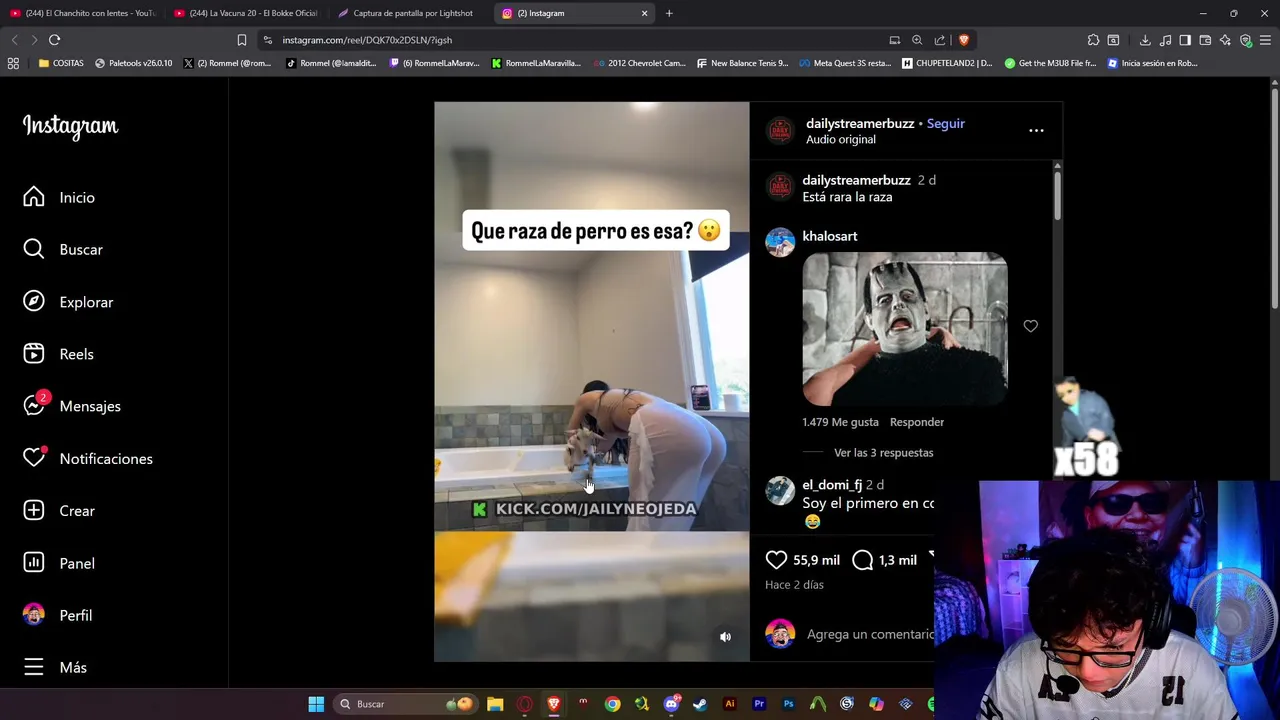The image size is (1280, 720).
Task: Mute or unmute the reel audio
Action: pos(726,637)
